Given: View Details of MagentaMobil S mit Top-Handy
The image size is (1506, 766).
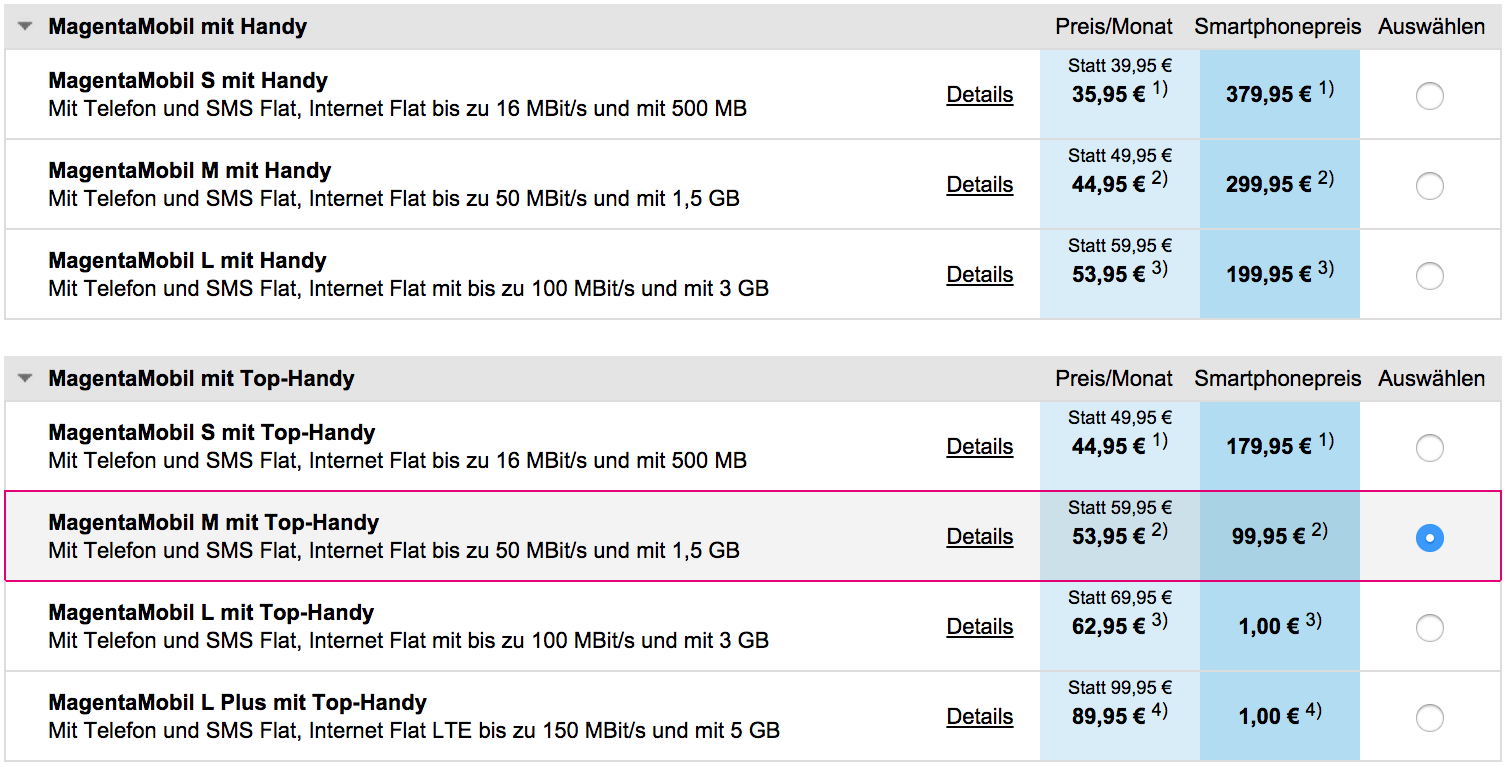Looking at the screenshot, I should (980, 447).
